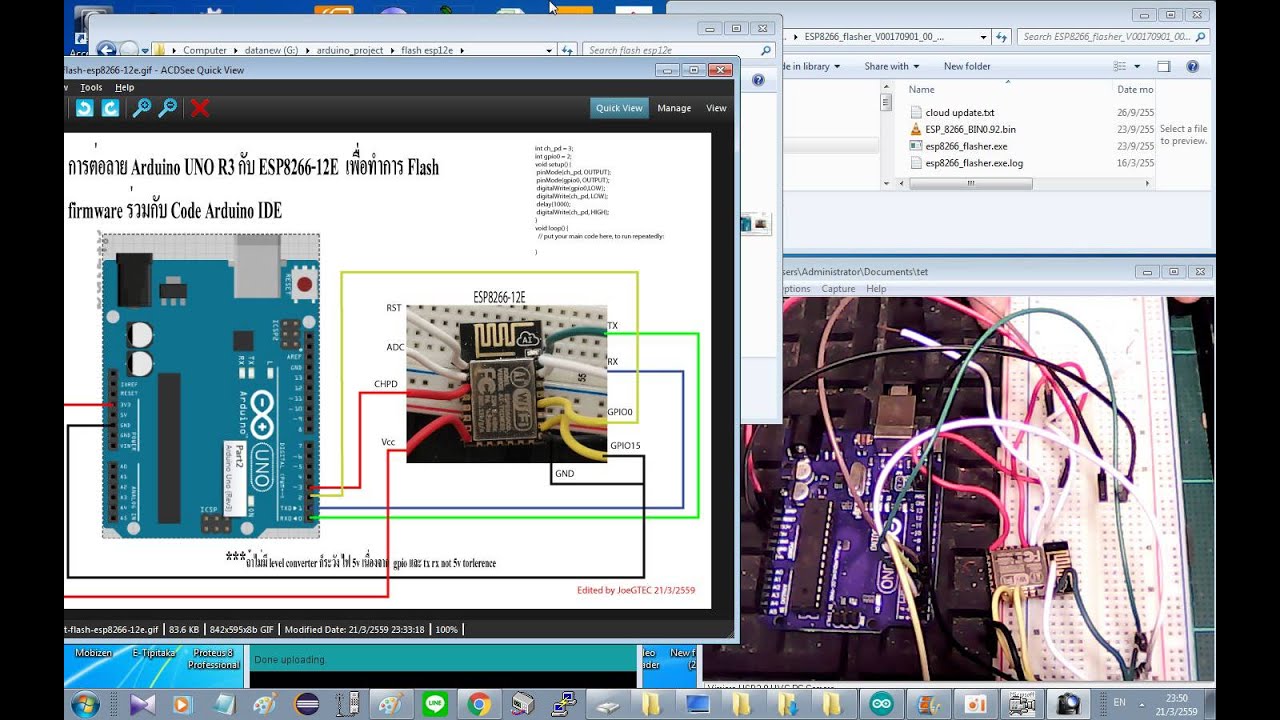Open the media player taskbar icon

[182, 704]
